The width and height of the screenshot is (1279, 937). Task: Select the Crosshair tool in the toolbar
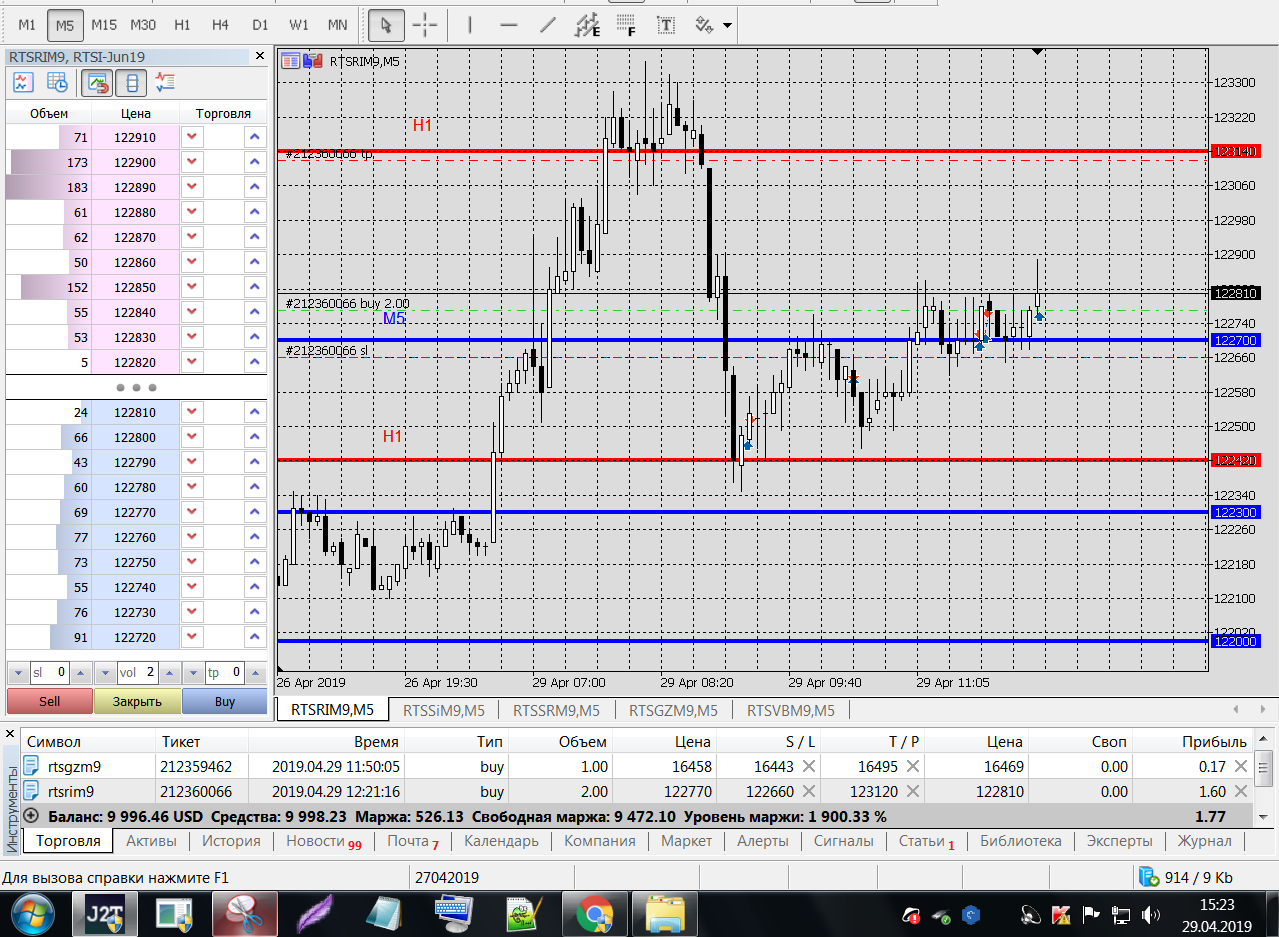[x=425, y=24]
